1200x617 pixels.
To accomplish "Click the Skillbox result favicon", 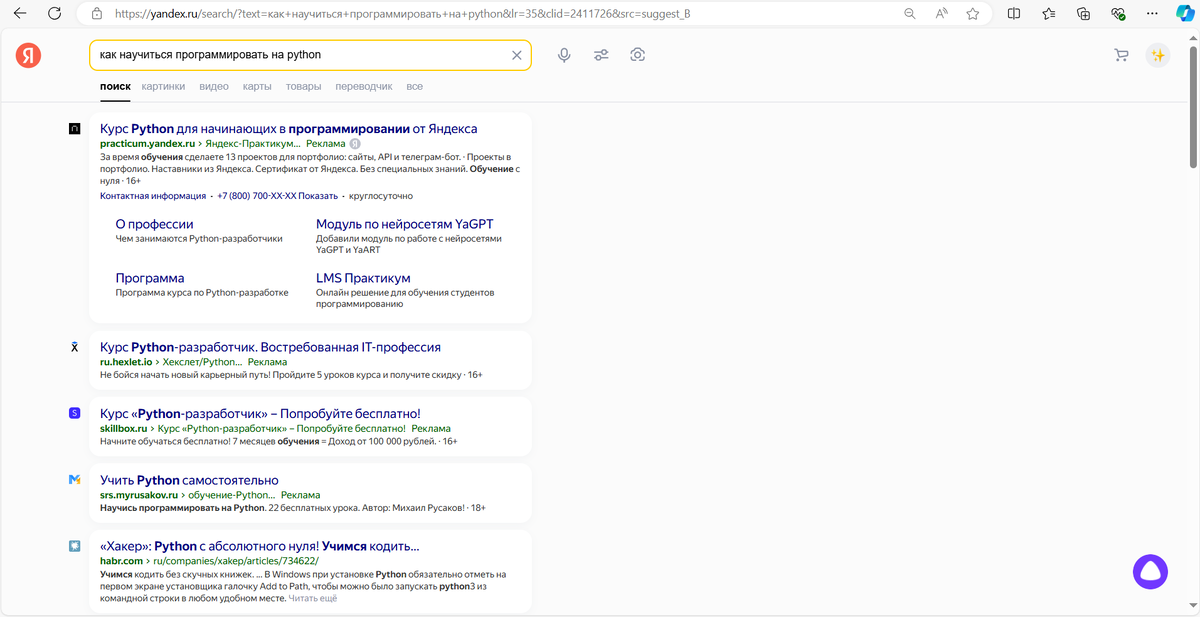I will [74, 413].
